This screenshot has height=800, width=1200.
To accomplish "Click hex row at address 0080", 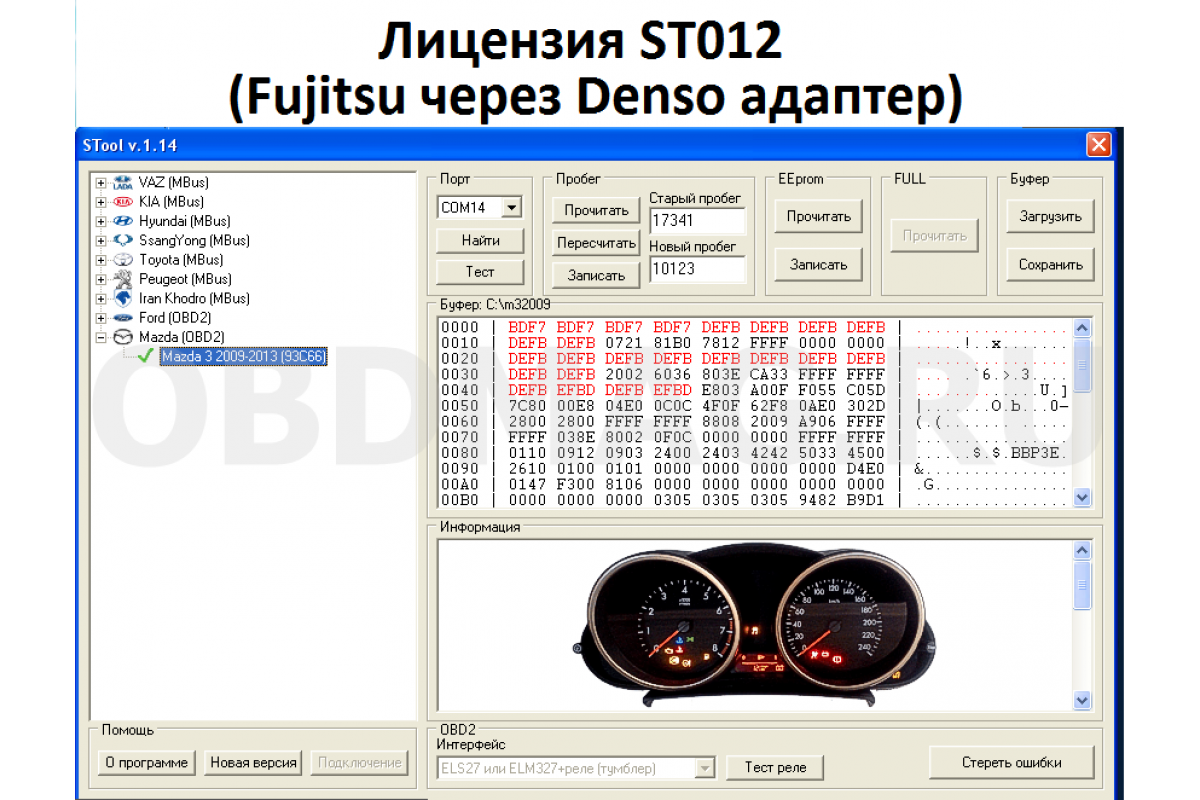I will [754, 452].
